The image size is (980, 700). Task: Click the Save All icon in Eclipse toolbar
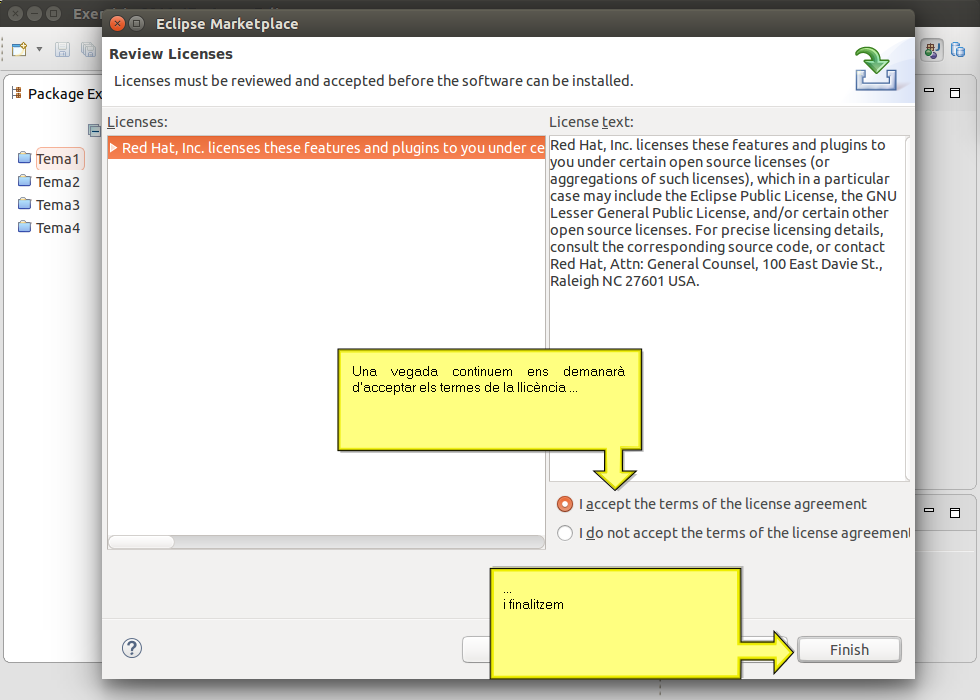pos(89,49)
